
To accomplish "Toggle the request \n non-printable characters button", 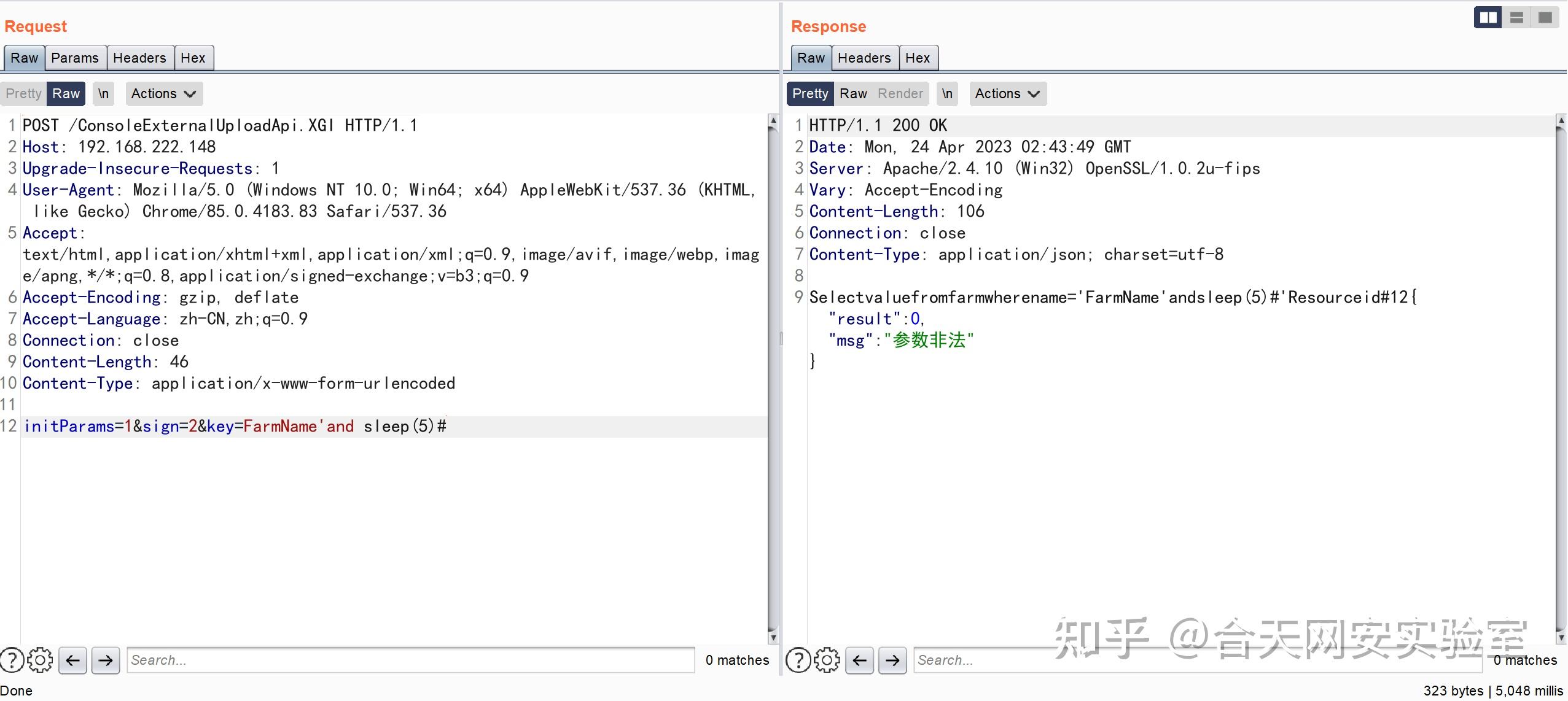I will (x=103, y=93).
